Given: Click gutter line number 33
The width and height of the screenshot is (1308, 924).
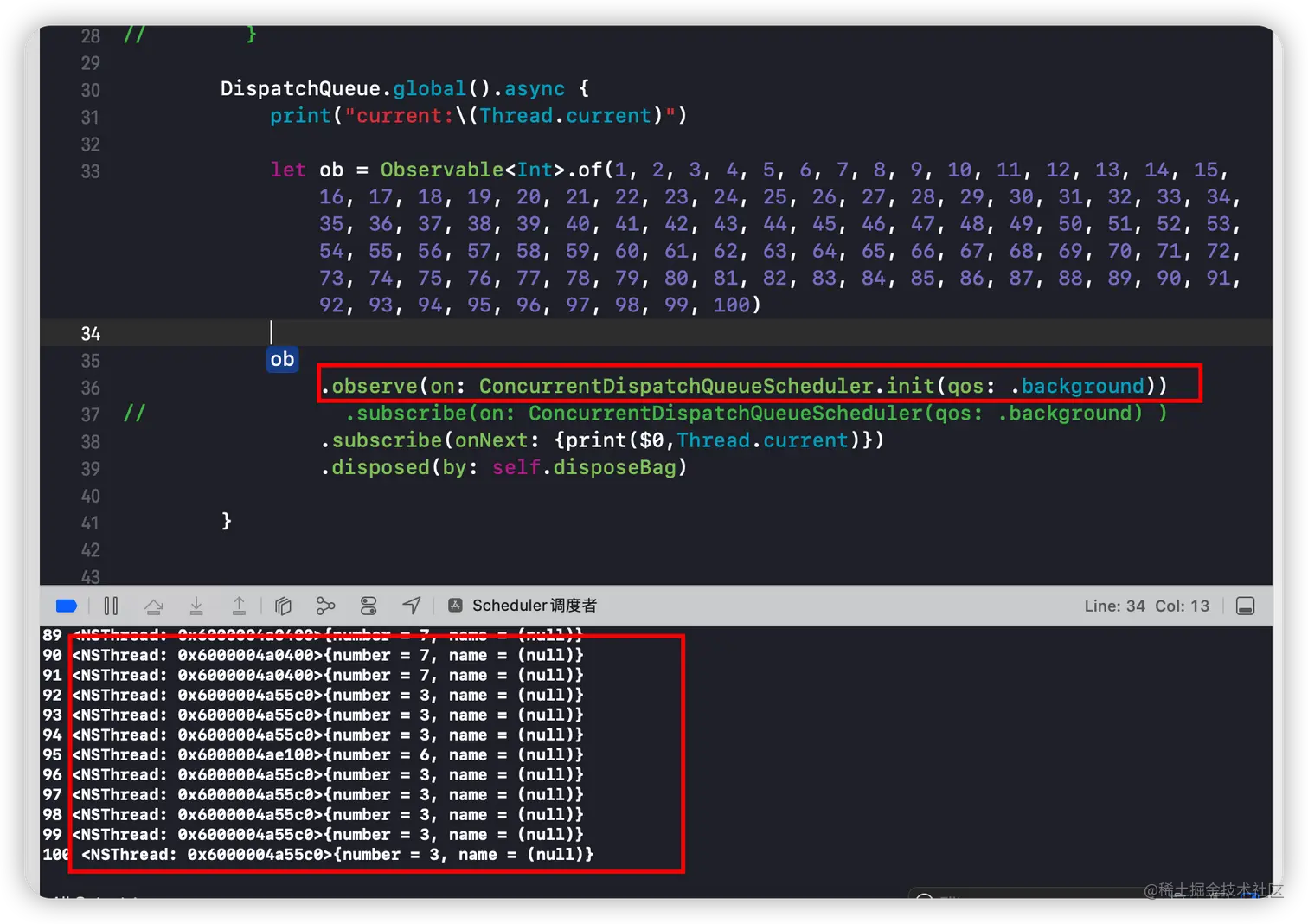Looking at the screenshot, I should pos(90,171).
